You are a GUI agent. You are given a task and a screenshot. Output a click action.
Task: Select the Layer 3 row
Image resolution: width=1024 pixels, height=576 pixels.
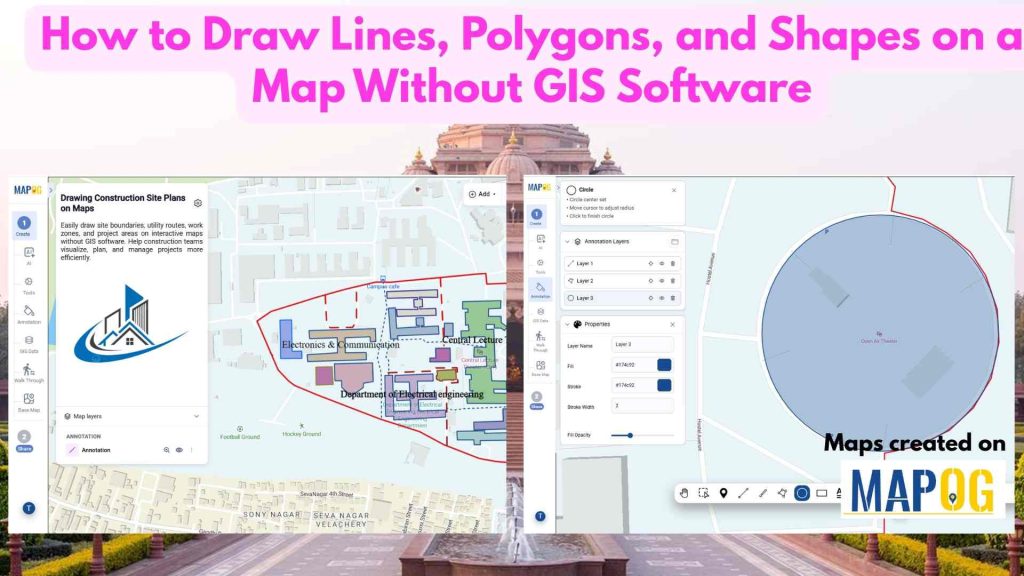click(x=622, y=298)
